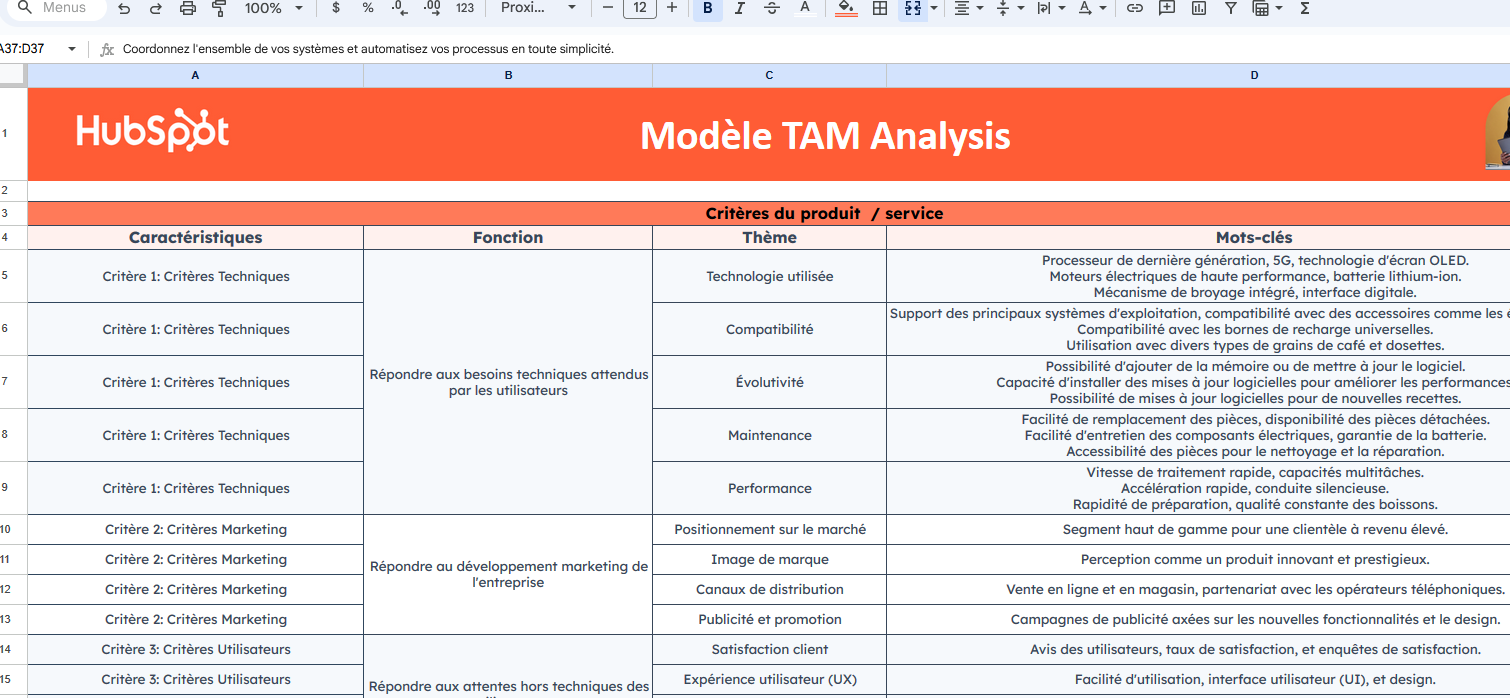Select 'Critères du produit / service' header cell
The image size is (1510, 698).
click(x=769, y=213)
